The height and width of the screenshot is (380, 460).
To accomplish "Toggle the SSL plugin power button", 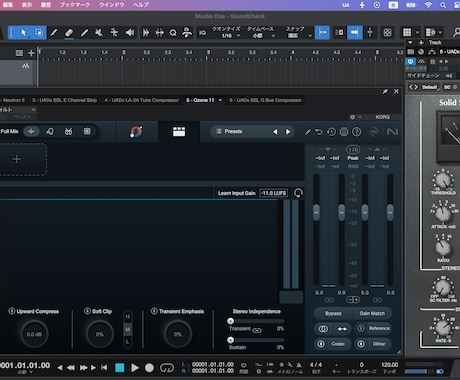I will pyautogui.click(x=410, y=61).
